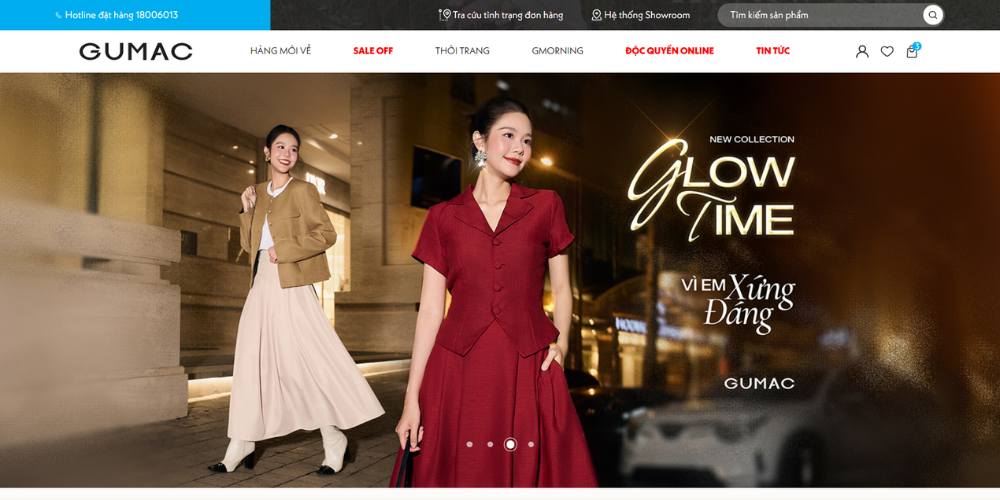Open the SALE OFF menu
The image size is (1000, 500).
(x=373, y=51)
